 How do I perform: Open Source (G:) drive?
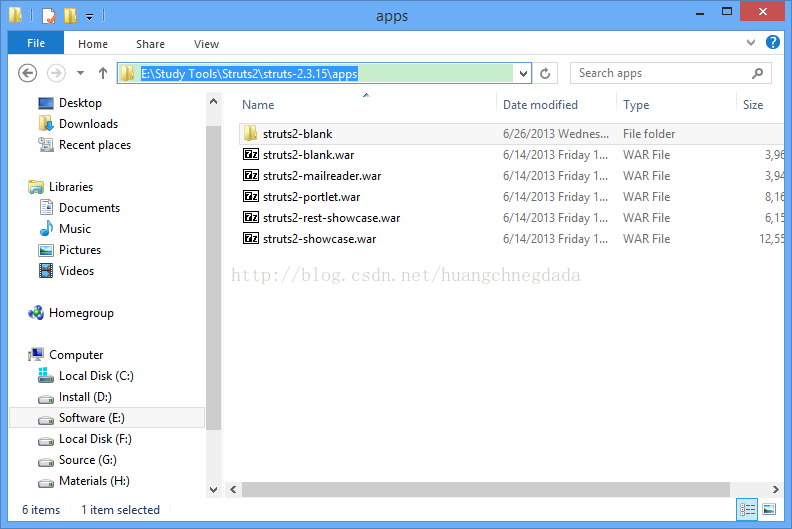point(87,460)
